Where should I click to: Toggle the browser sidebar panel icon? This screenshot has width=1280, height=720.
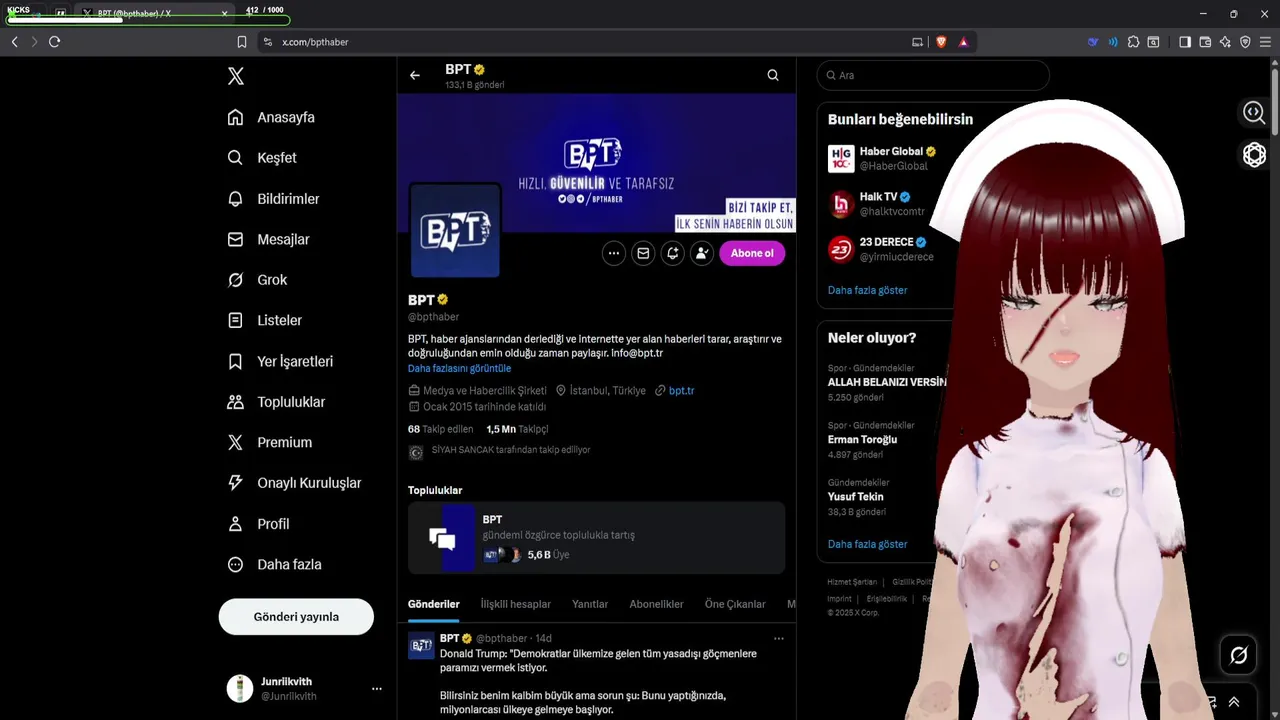point(1185,42)
